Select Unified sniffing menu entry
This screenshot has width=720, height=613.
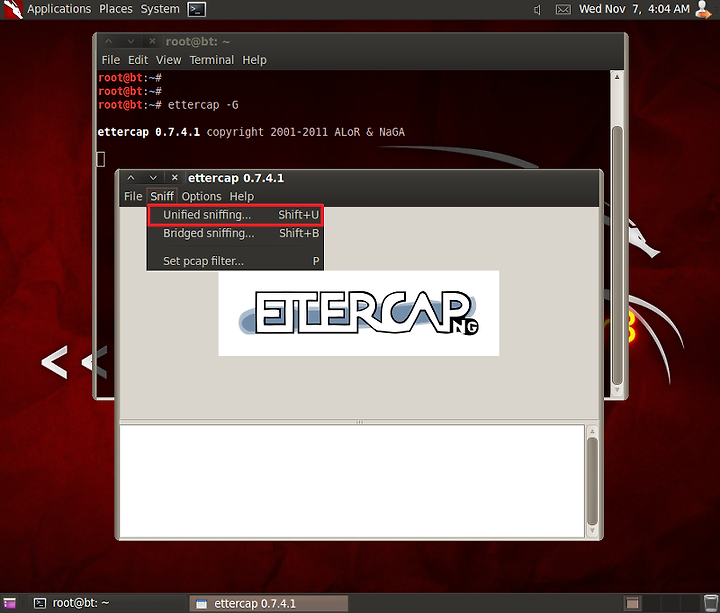236,215
